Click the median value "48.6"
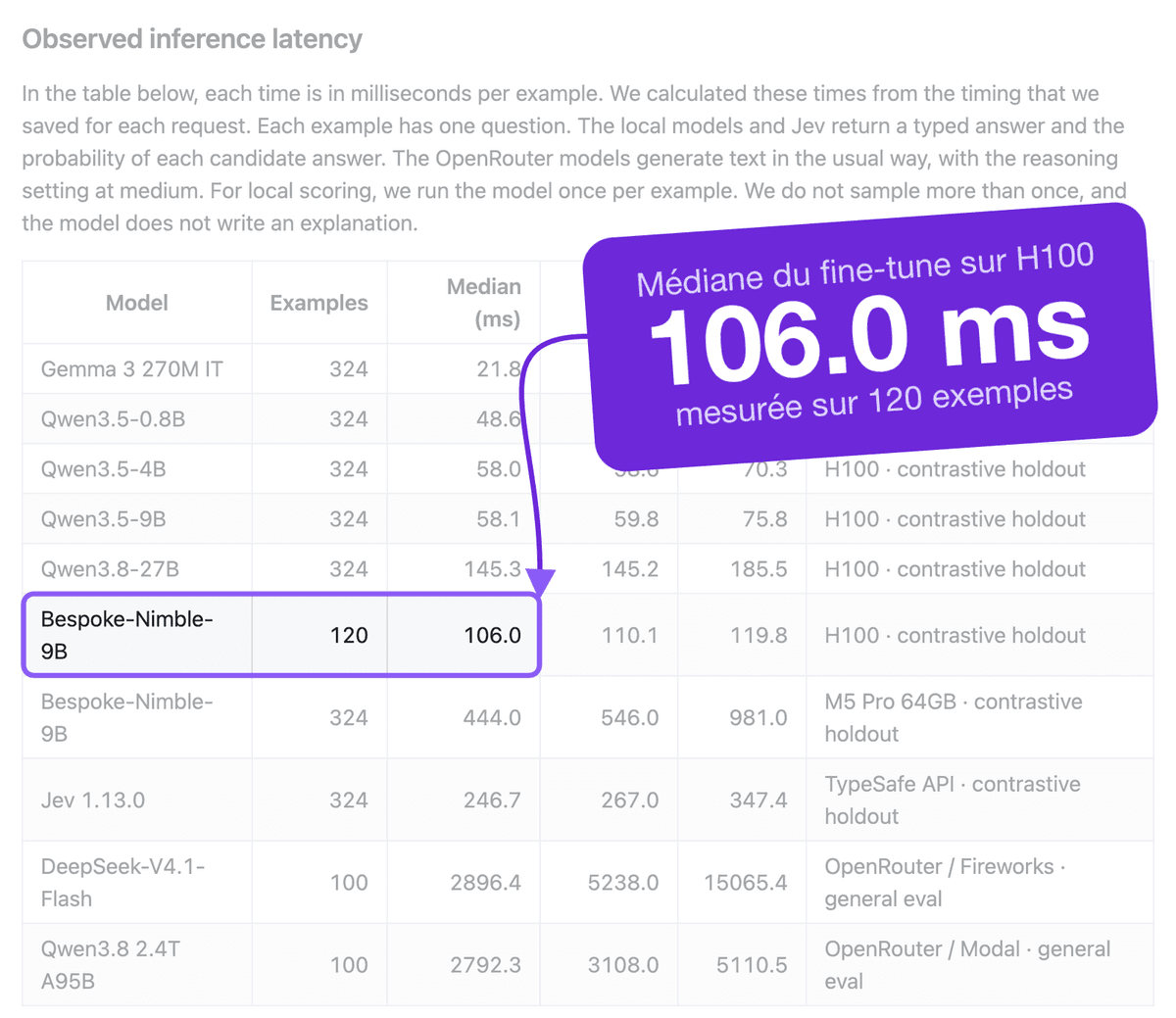The width and height of the screenshot is (1176, 1018). coord(499,419)
